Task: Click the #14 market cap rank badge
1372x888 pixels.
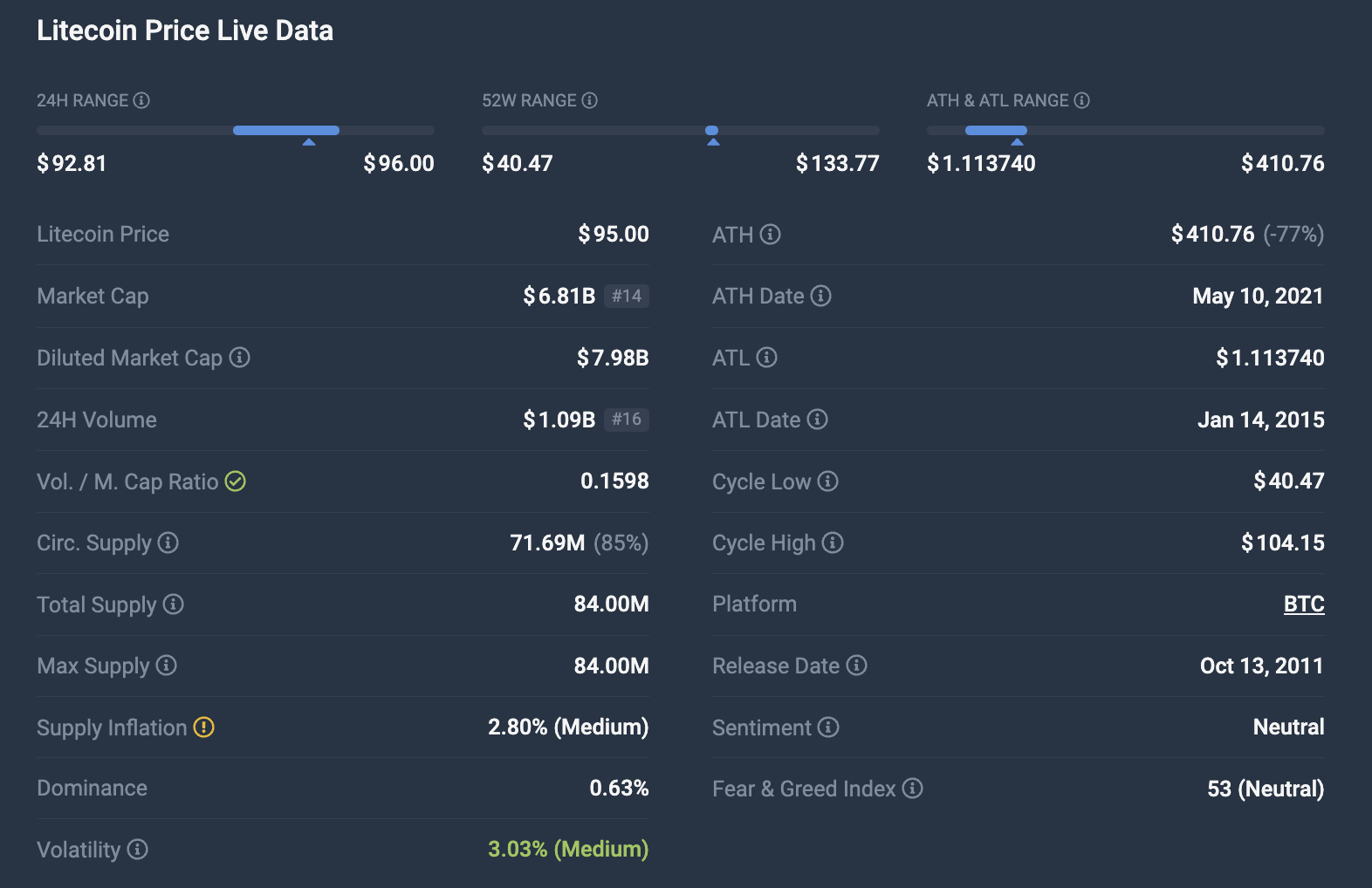Action: [x=627, y=296]
